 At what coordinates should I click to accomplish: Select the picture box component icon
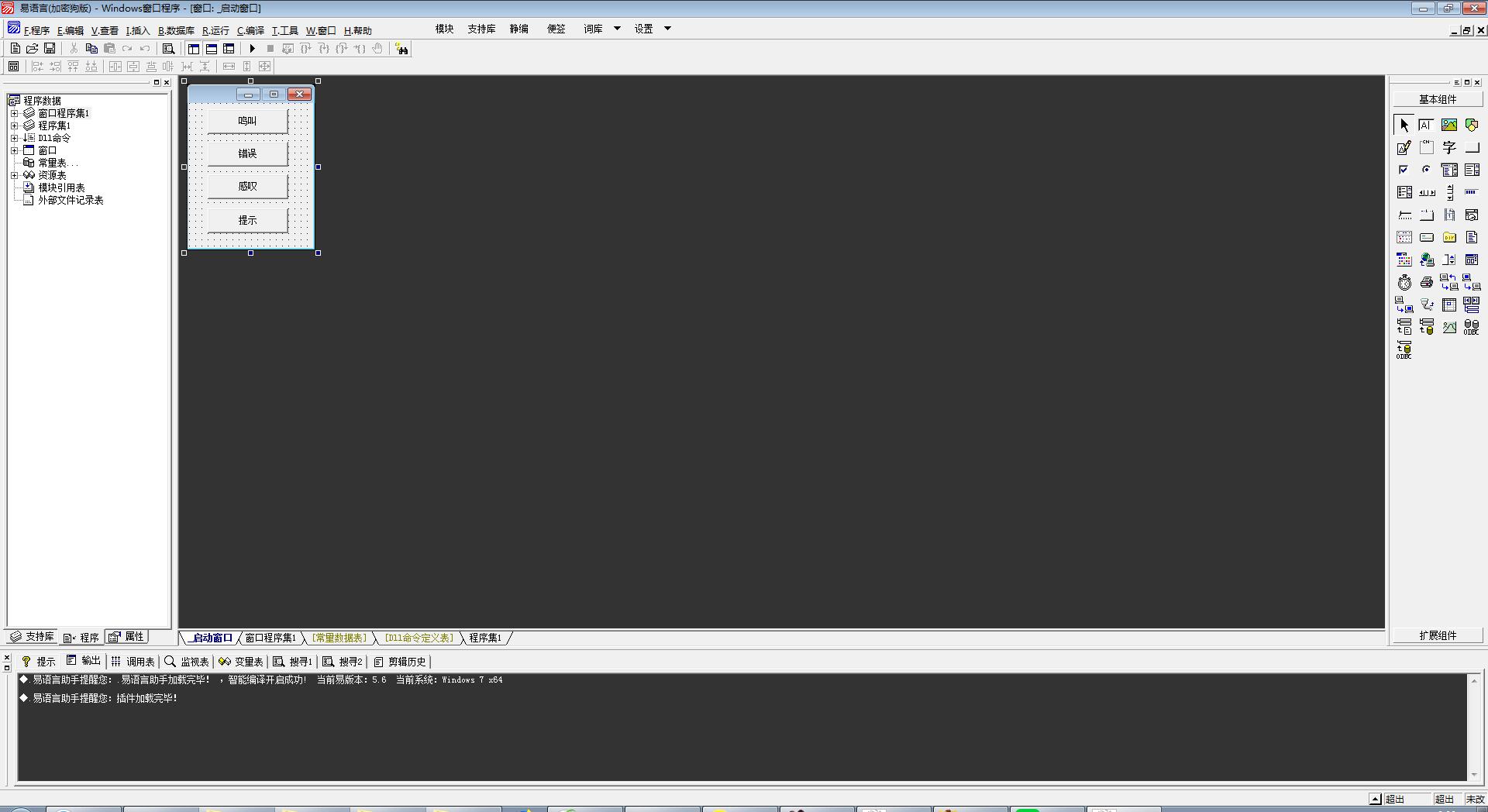1449,125
